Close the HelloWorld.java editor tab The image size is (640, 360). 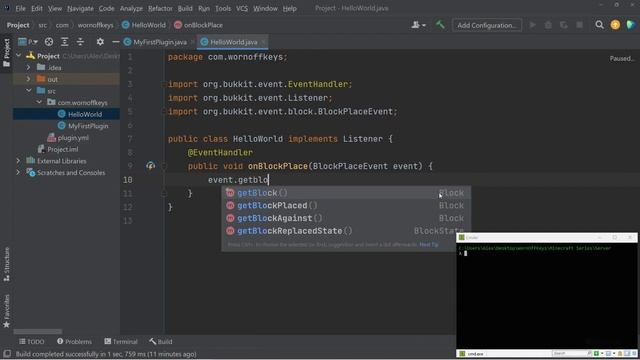(263, 42)
